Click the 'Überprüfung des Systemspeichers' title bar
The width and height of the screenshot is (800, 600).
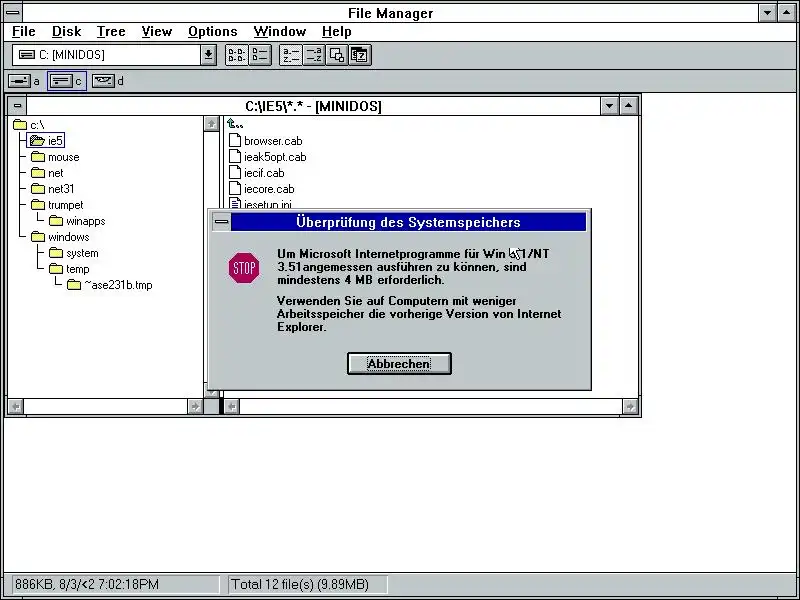pos(408,222)
